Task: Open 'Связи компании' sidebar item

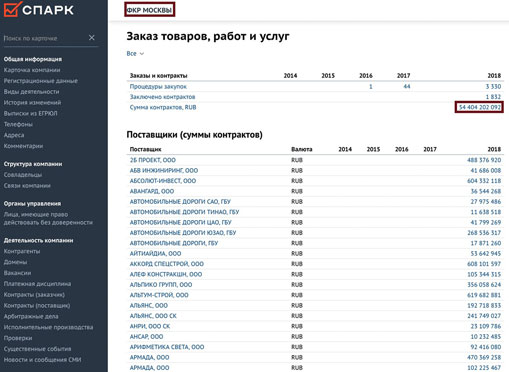Action: click(x=27, y=186)
